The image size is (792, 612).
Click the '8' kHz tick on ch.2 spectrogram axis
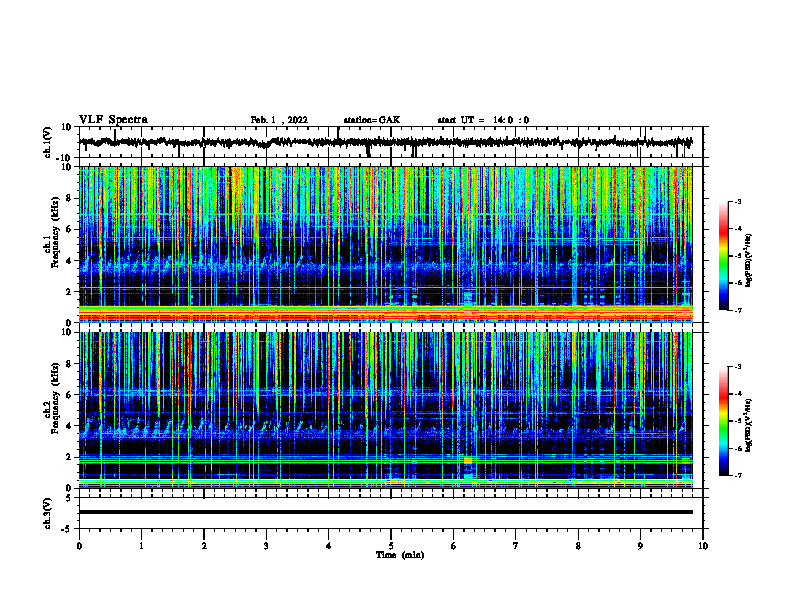[x=69, y=364]
